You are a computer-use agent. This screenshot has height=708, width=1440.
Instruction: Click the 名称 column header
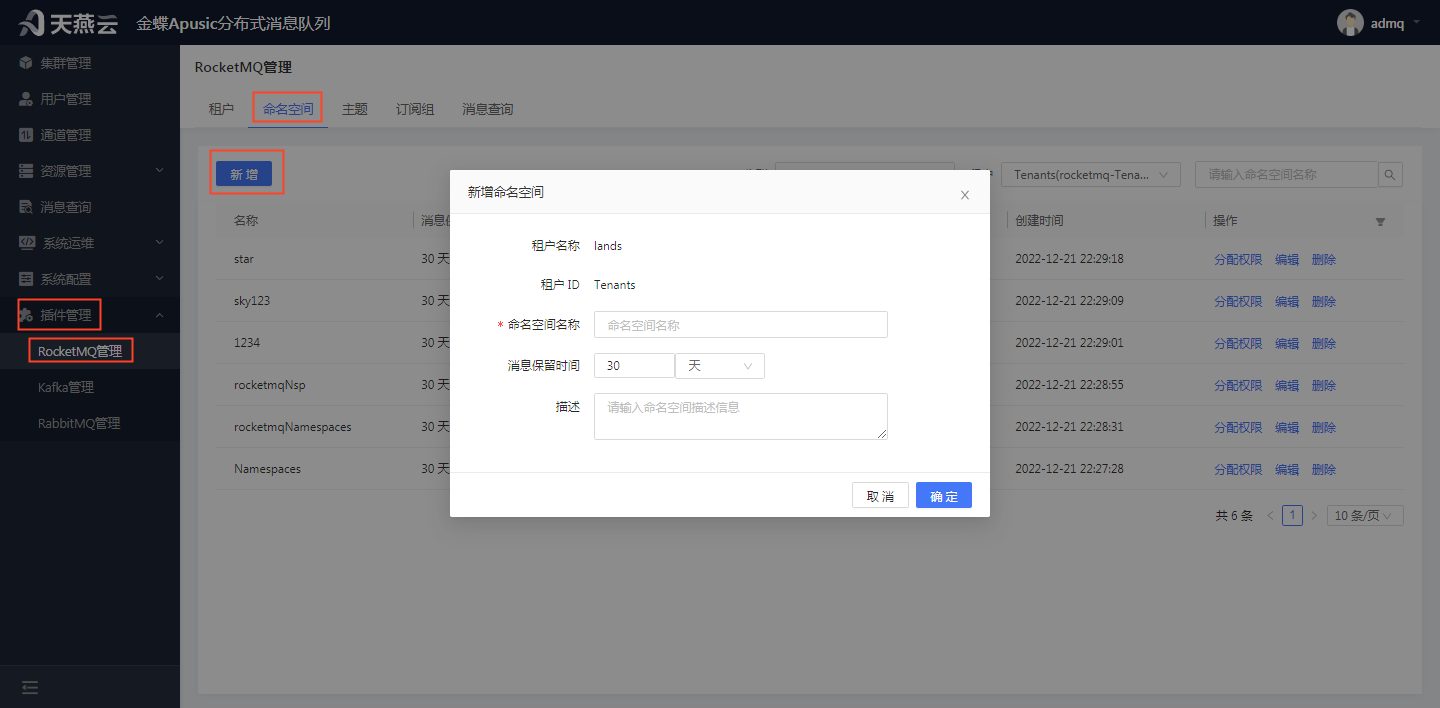[246, 221]
